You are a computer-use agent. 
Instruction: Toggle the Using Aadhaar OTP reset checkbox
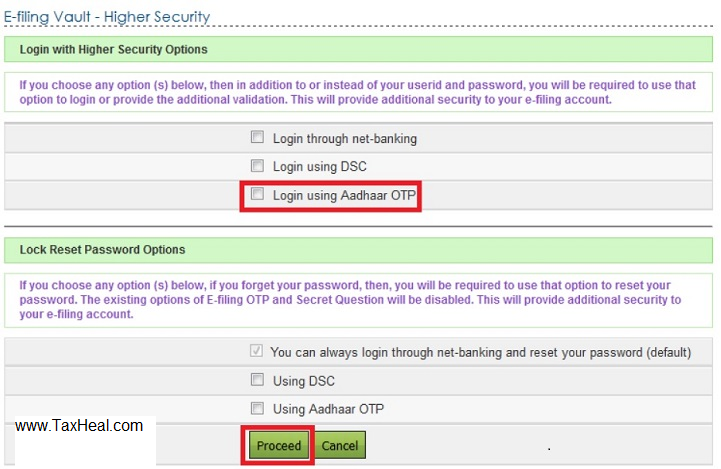click(258, 408)
